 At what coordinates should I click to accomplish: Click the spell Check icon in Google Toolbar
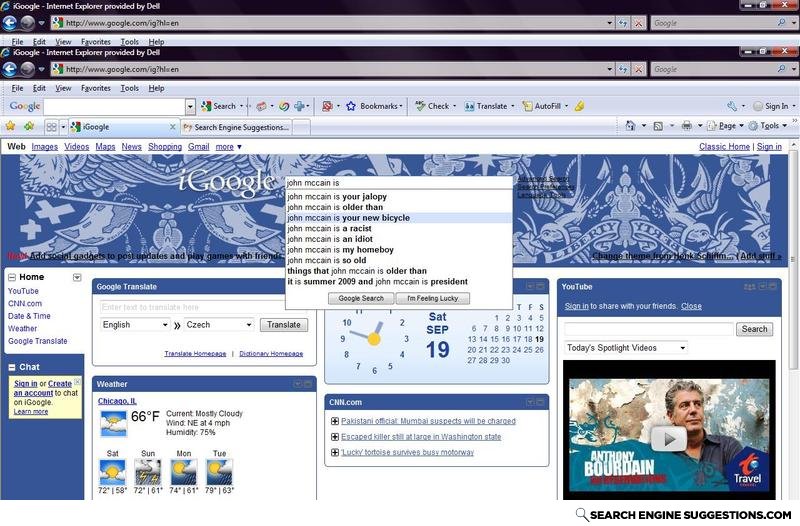click(x=420, y=106)
